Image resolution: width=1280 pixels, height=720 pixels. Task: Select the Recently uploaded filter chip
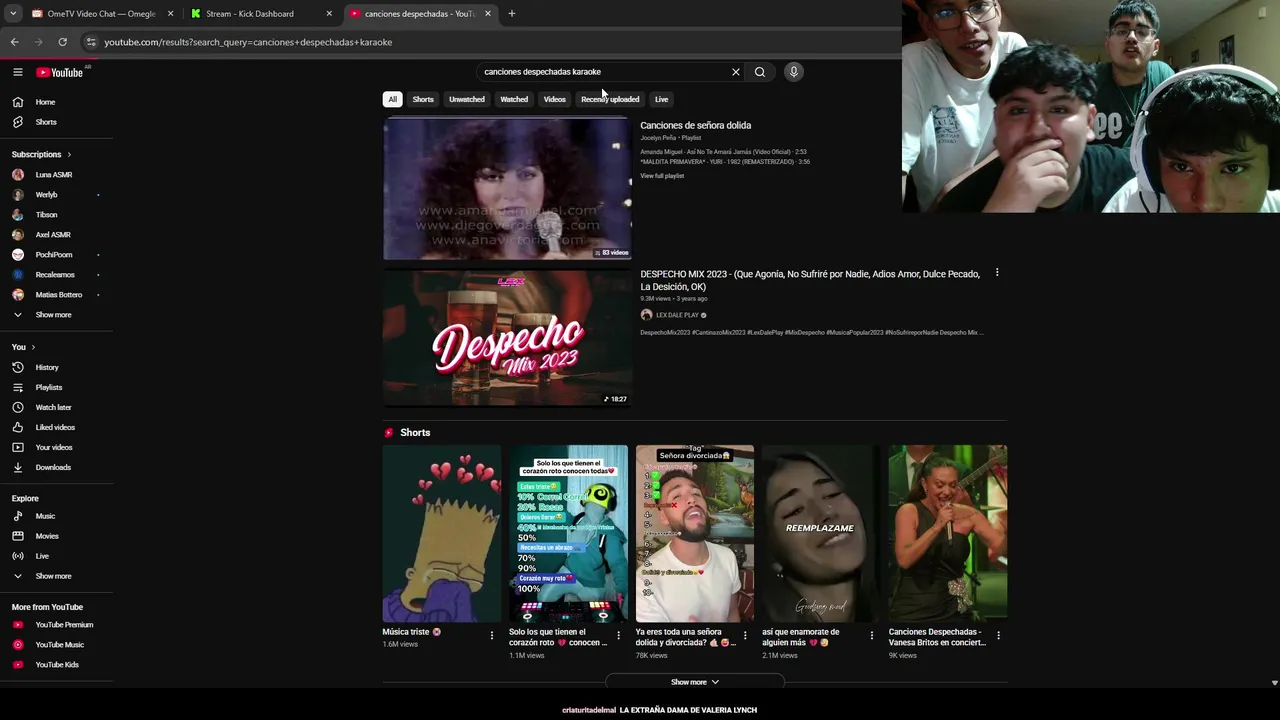(x=610, y=99)
